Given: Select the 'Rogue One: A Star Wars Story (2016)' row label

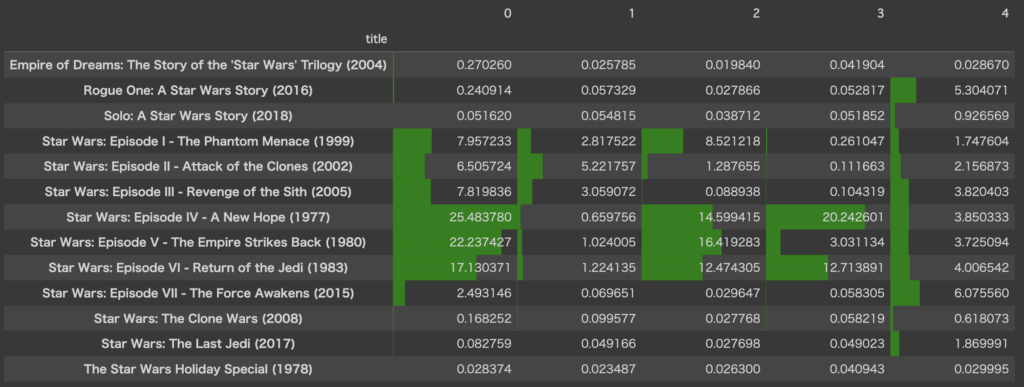Looking at the screenshot, I should click(x=198, y=91).
